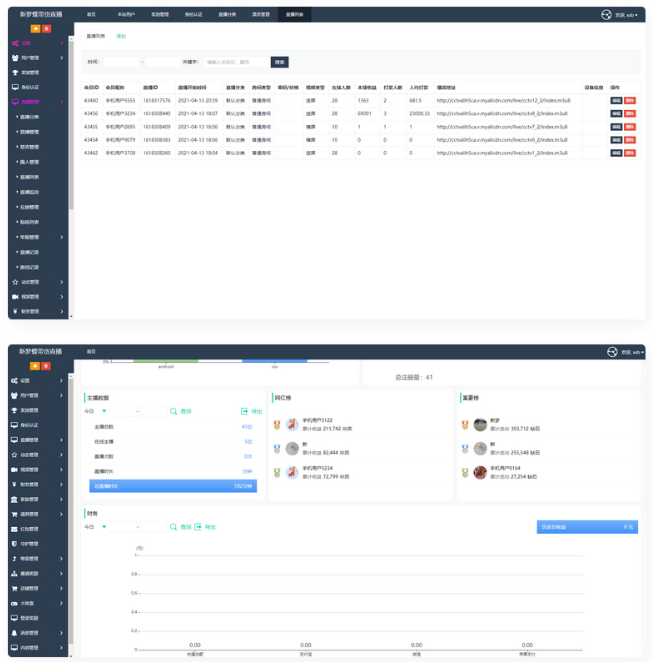This screenshot has height=662, width=669.
Task: Click the 红包管理 sidebar icon
Action: point(13,529)
